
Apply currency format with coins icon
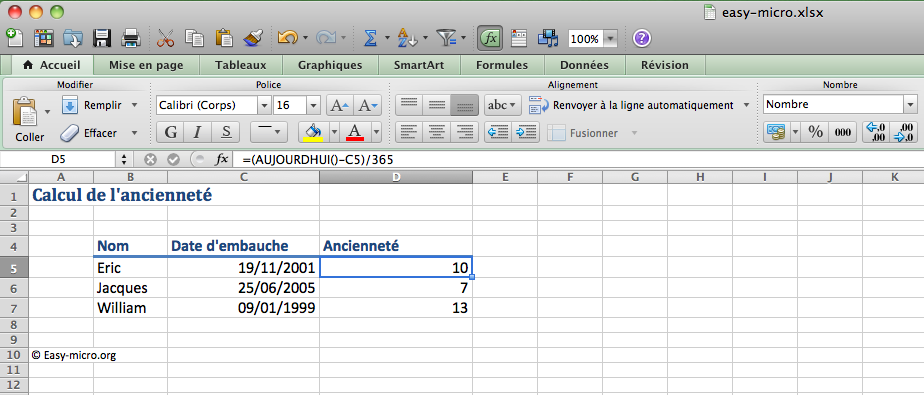pyautogui.click(x=777, y=133)
